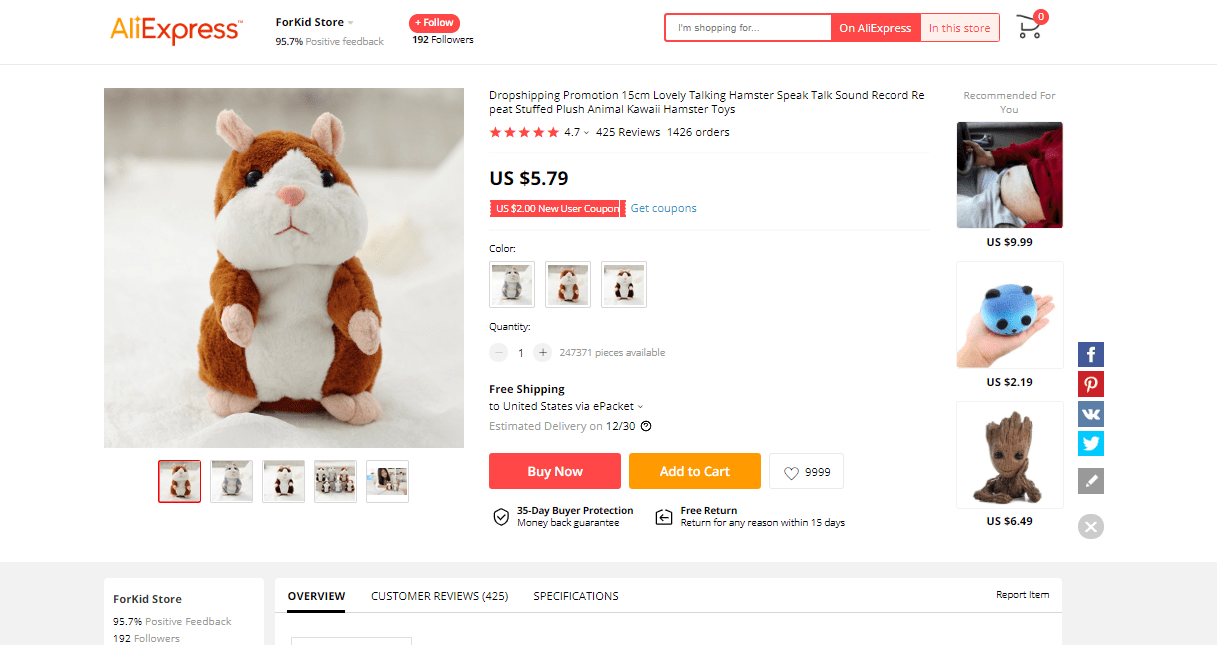1217x645 pixels.
Task: Pin this product to Pinterest
Action: coord(1090,383)
